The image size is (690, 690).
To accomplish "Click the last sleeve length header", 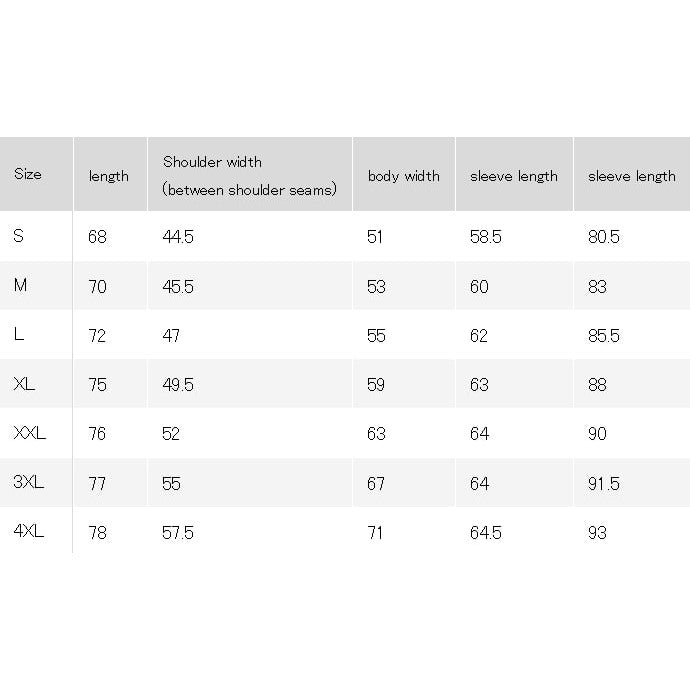I will [x=631, y=176].
